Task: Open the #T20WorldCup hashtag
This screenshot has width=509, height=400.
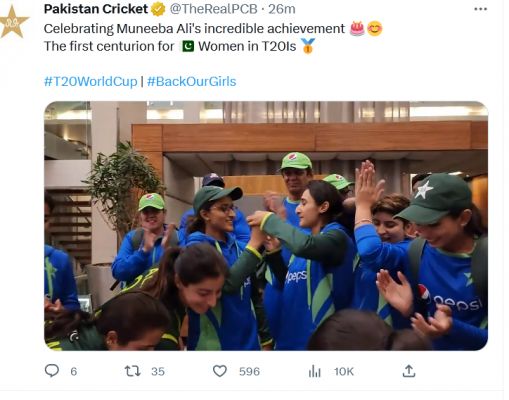Action: tap(91, 81)
